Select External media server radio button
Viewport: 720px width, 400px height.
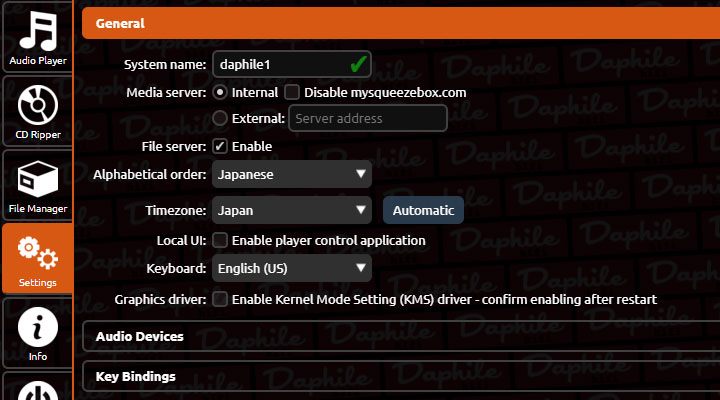(221, 119)
